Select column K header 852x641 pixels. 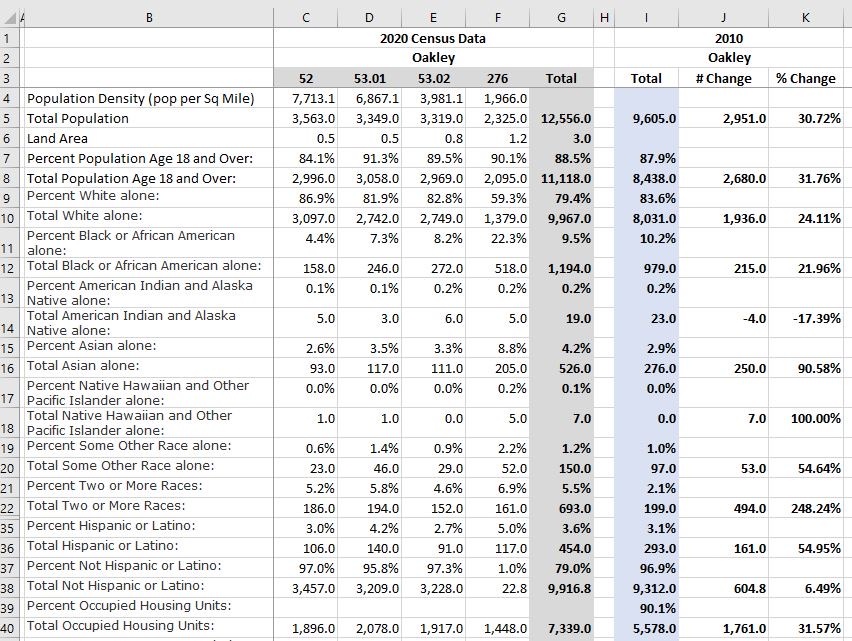pos(806,18)
